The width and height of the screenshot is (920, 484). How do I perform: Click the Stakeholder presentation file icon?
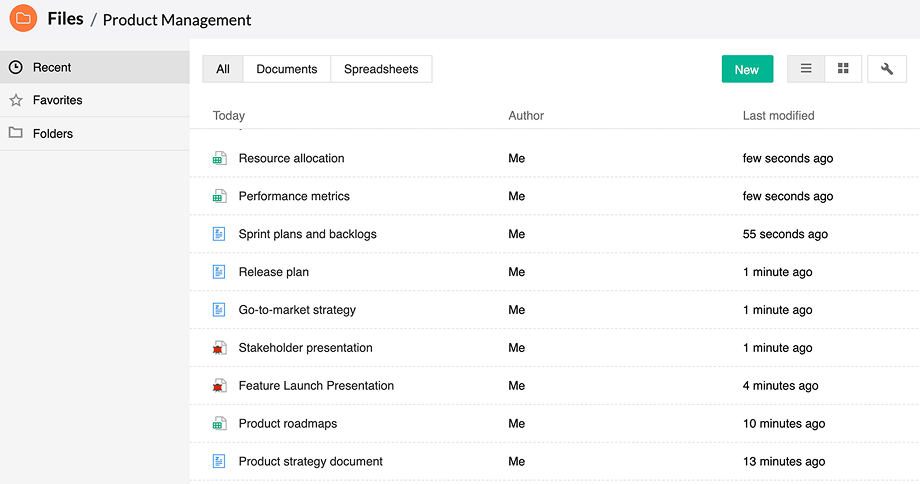coord(219,348)
